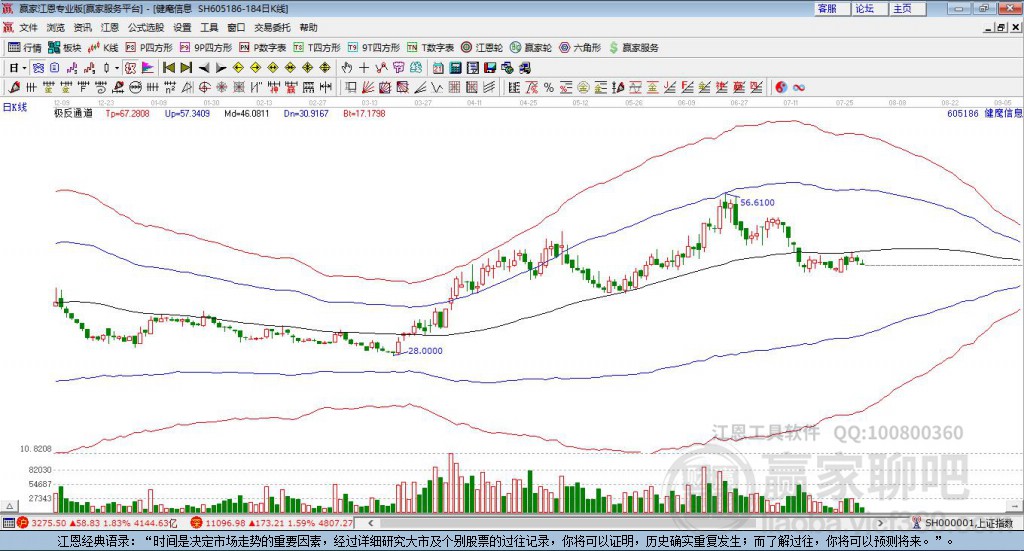1024x551 pixels.
Task: Move chart left with black left arrow
Action: click(x=204, y=68)
